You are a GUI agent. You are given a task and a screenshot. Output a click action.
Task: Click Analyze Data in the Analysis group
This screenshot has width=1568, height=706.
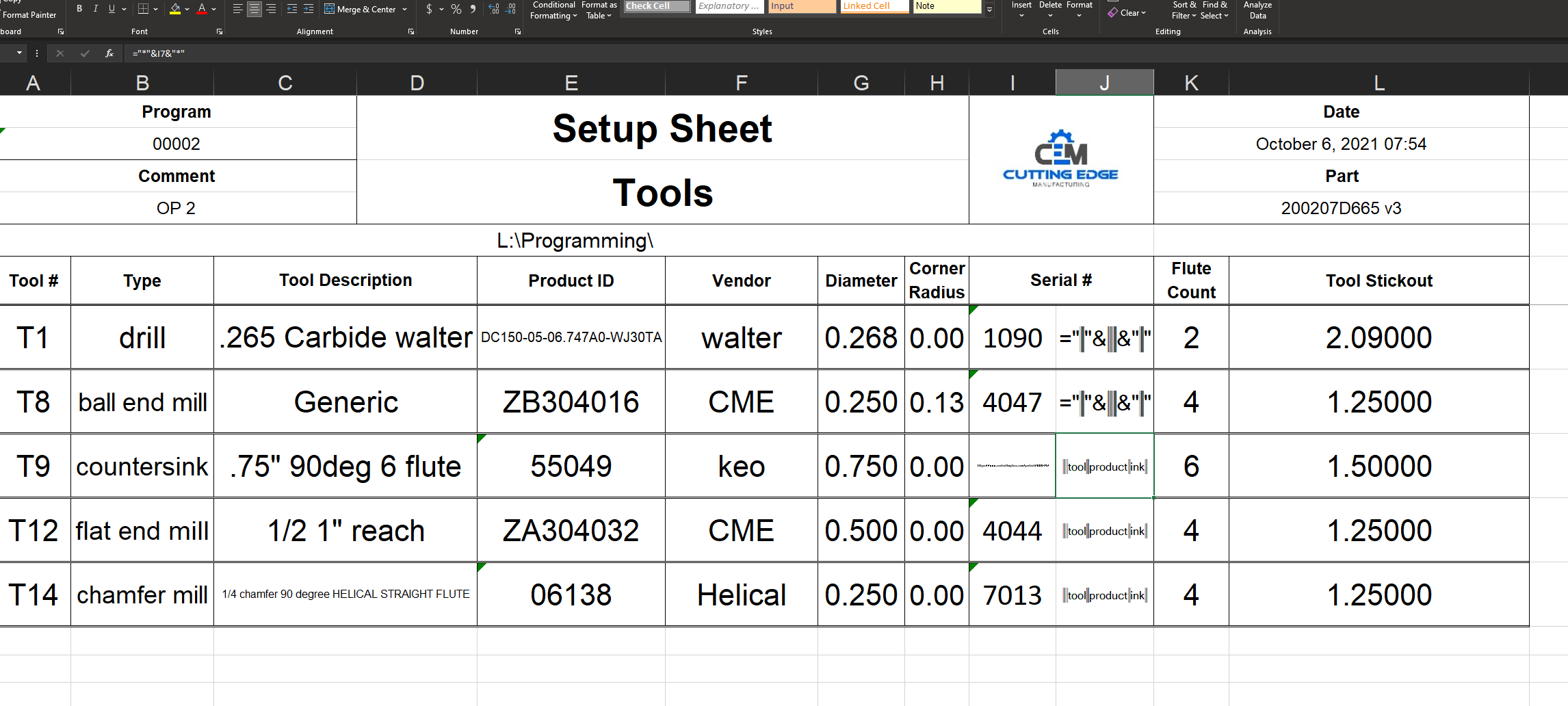[1257, 11]
